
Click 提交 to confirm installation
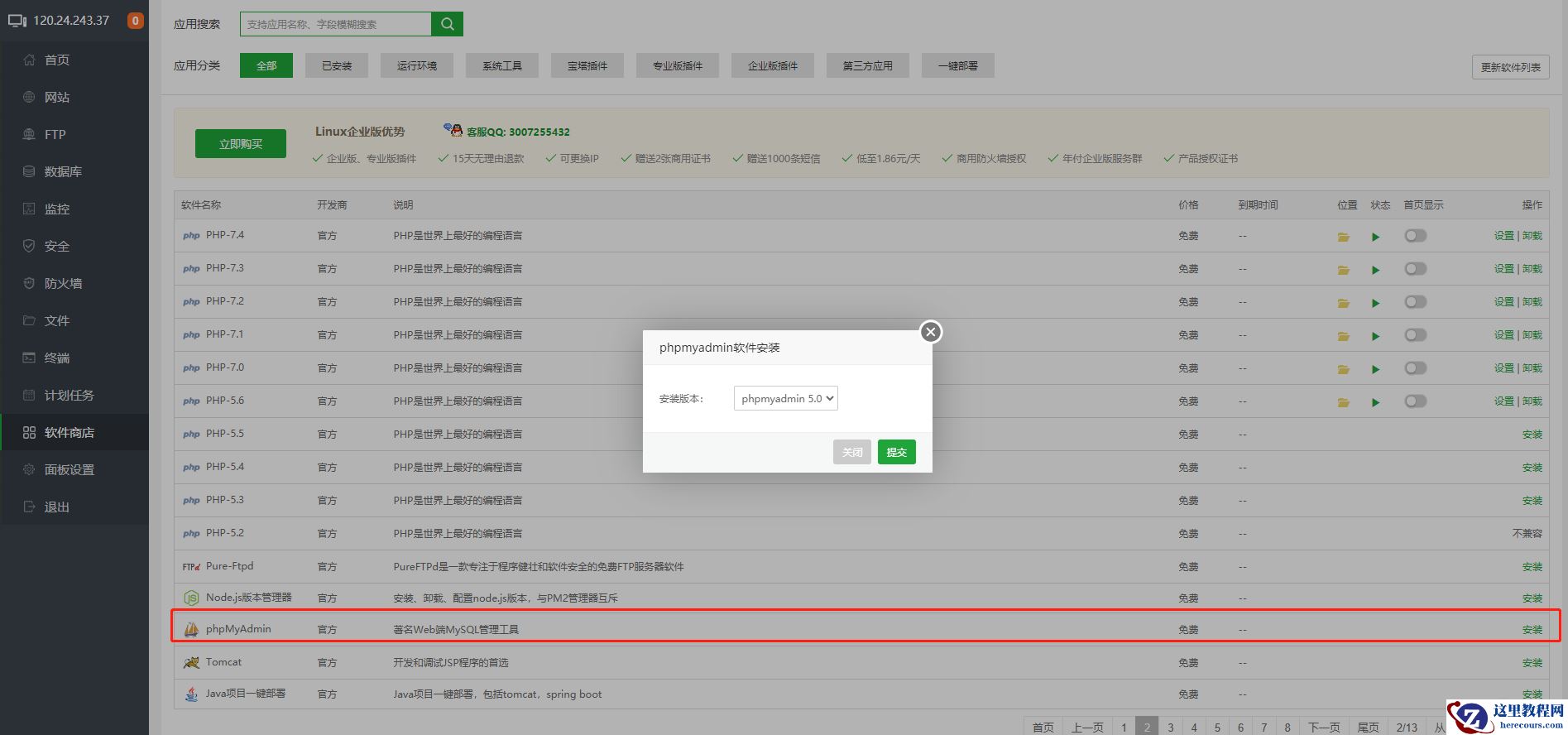coord(897,452)
